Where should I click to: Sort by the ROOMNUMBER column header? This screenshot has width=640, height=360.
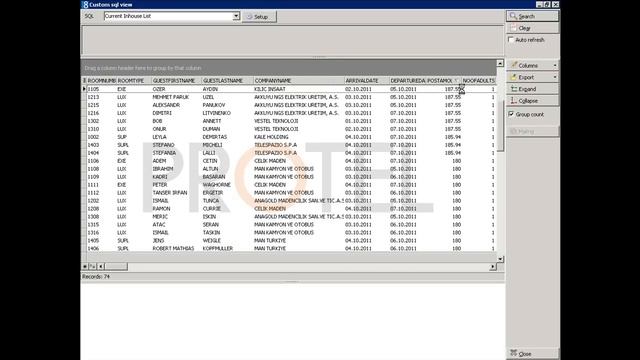(102, 81)
